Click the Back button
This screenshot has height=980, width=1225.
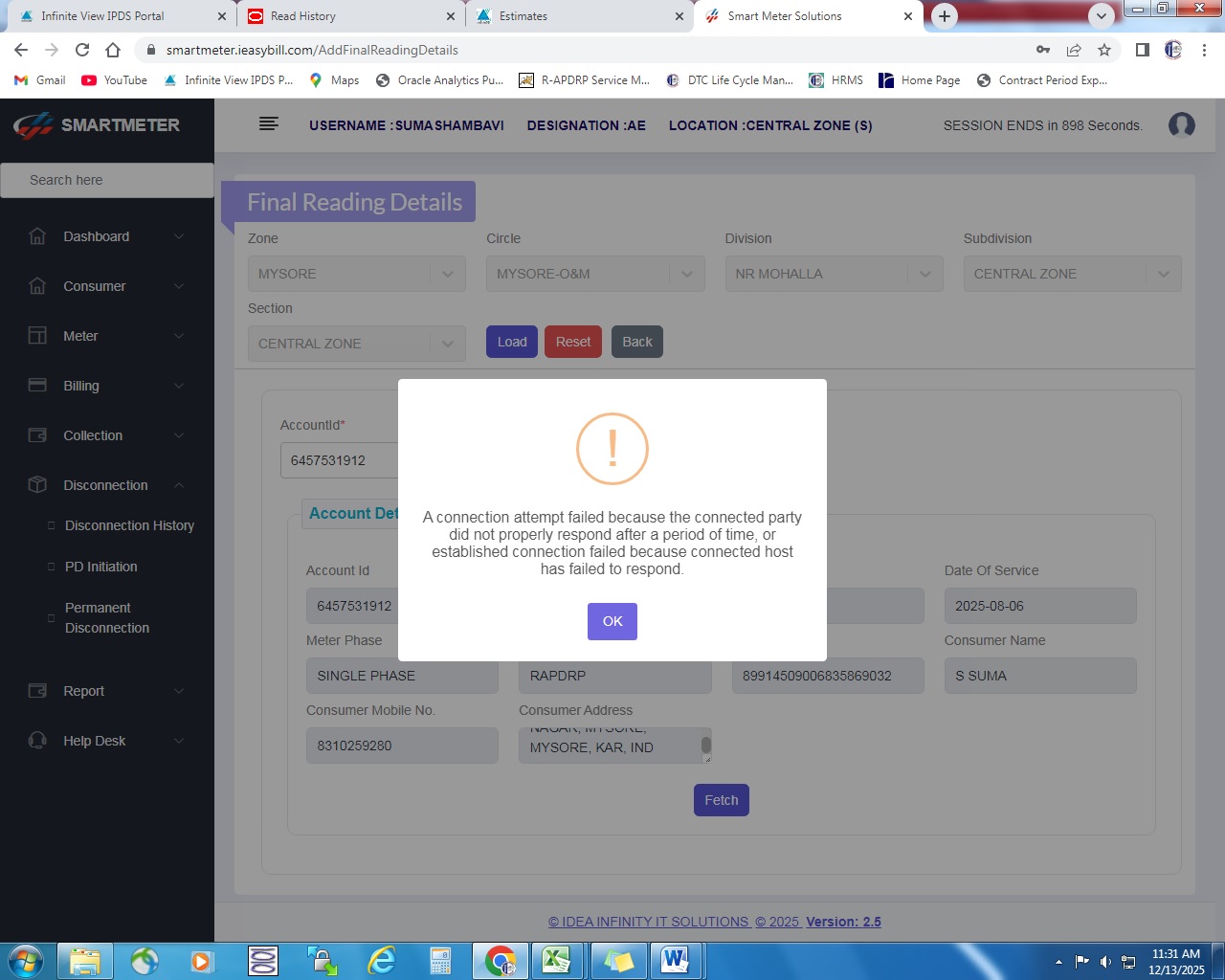coord(637,342)
